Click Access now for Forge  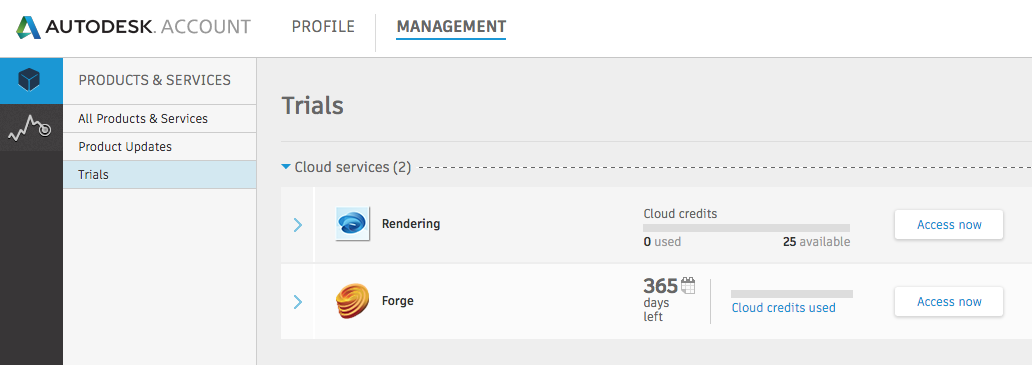click(948, 302)
